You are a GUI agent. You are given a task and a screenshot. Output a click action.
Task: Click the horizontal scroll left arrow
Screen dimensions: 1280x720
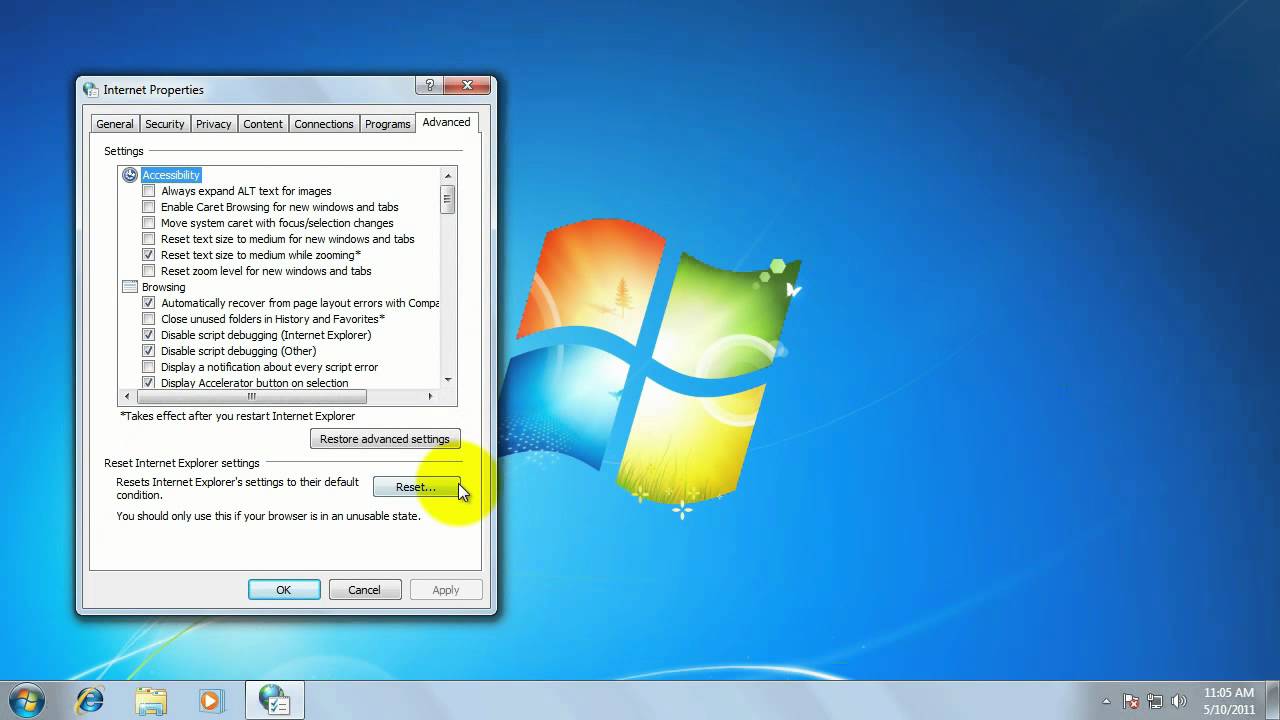coord(128,397)
